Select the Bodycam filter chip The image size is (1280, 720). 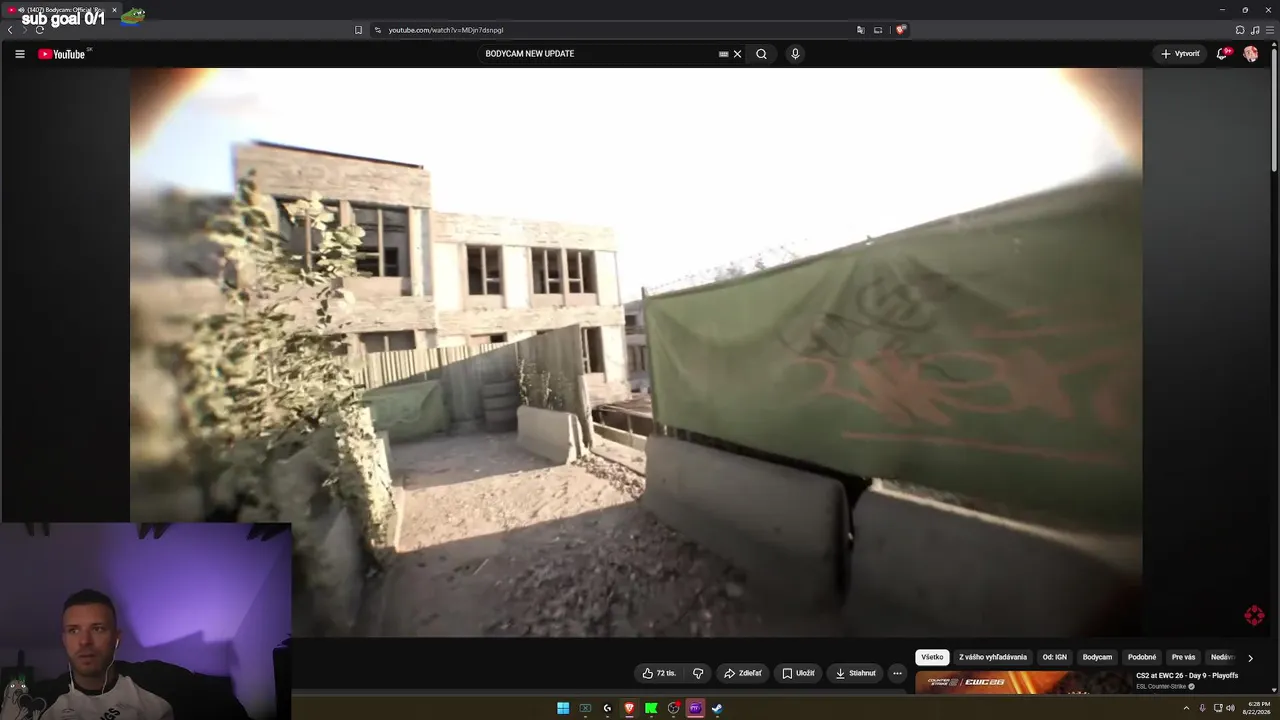click(x=1097, y=657)
